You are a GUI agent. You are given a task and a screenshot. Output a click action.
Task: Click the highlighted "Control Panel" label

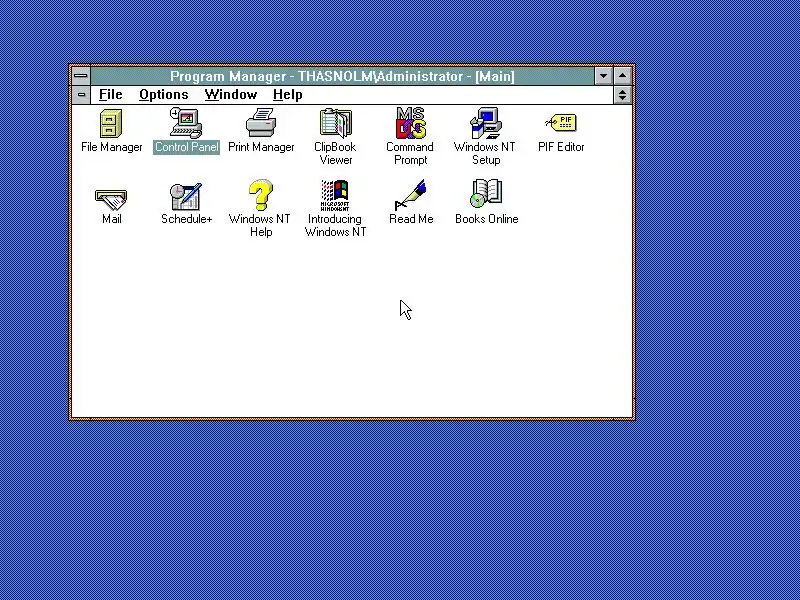tap(186, 147)
